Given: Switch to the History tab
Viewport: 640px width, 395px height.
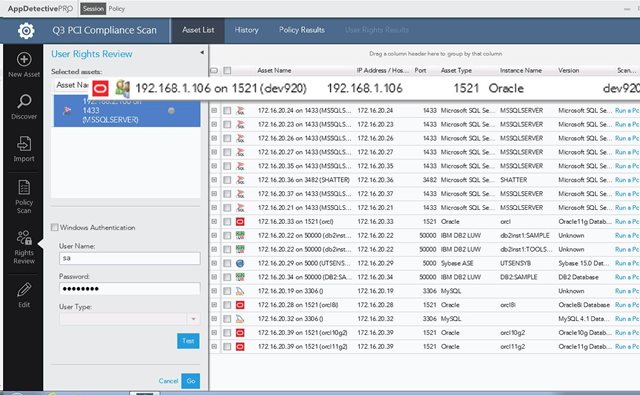Looking at the screenshot, I should [246, 30].
